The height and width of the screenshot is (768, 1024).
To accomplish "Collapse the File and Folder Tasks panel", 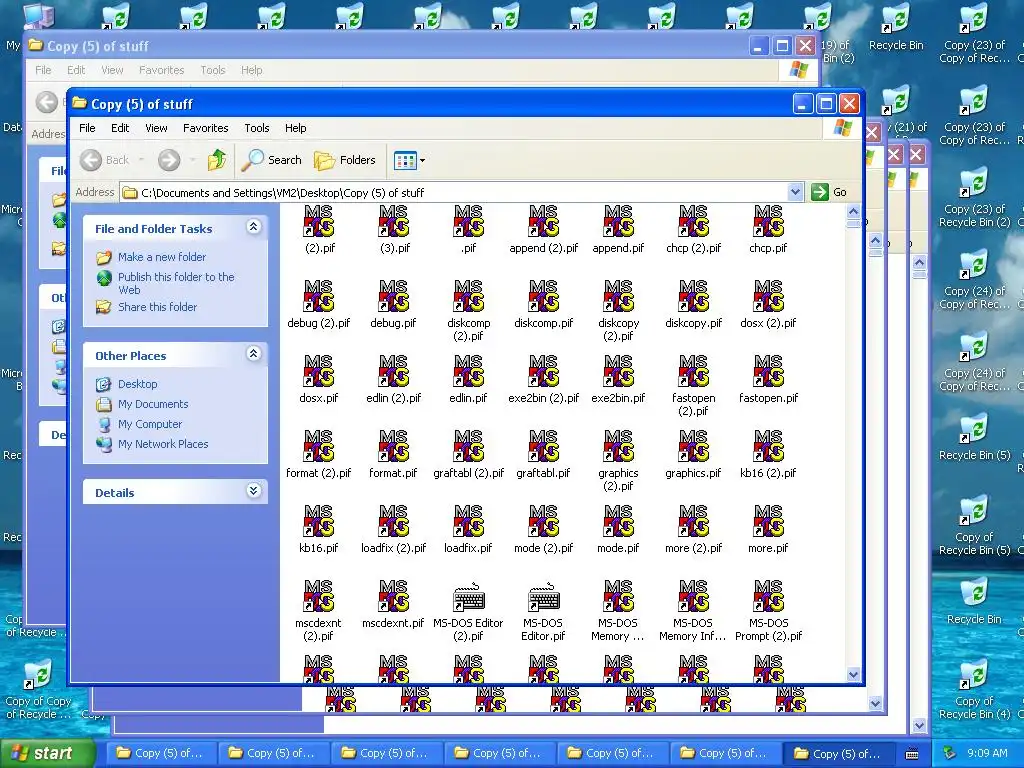I will click(253, 227).
